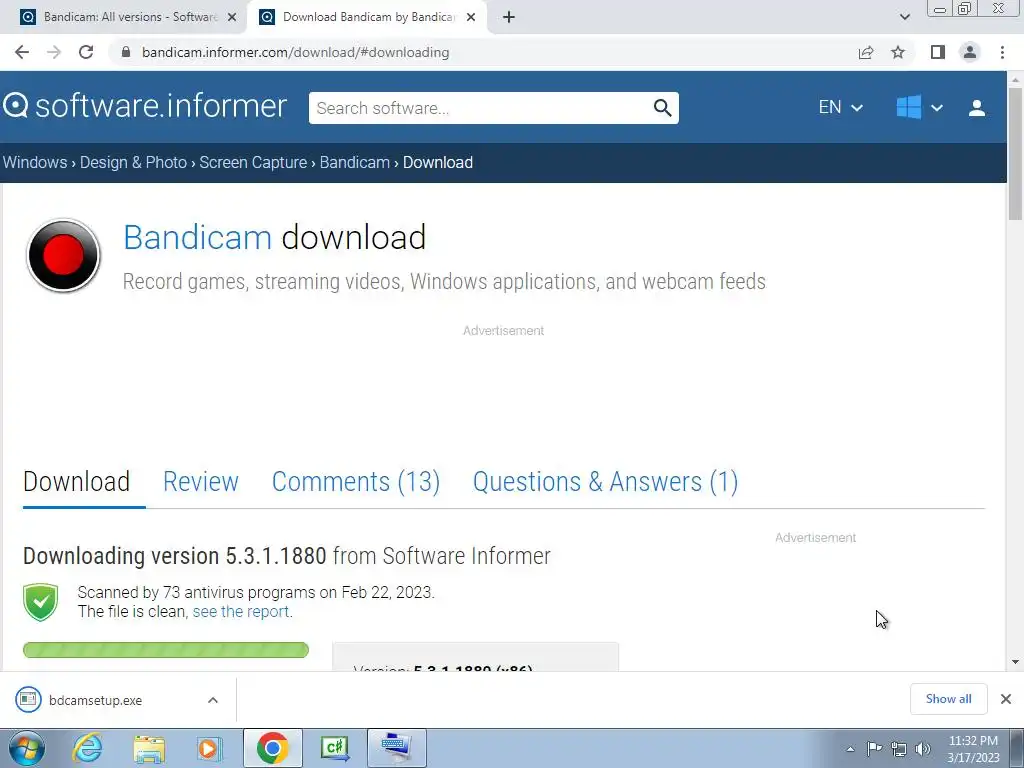Click the blue Bandicam title link
Viewport: 1024px width, 768px height.
pyautogui.click(x=197, y=237)
